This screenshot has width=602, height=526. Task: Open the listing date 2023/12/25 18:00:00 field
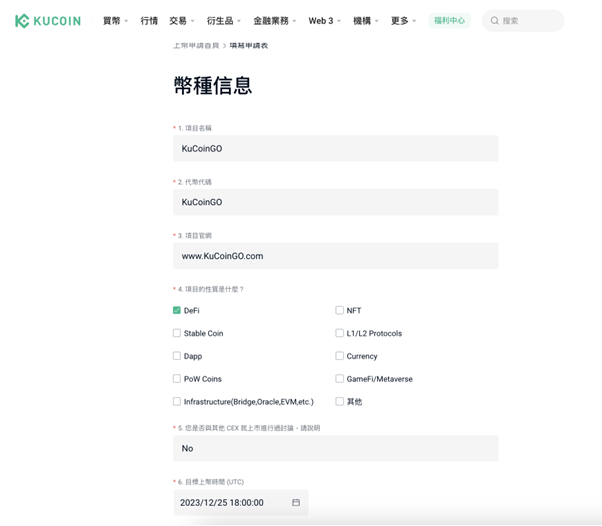point(241,503)
